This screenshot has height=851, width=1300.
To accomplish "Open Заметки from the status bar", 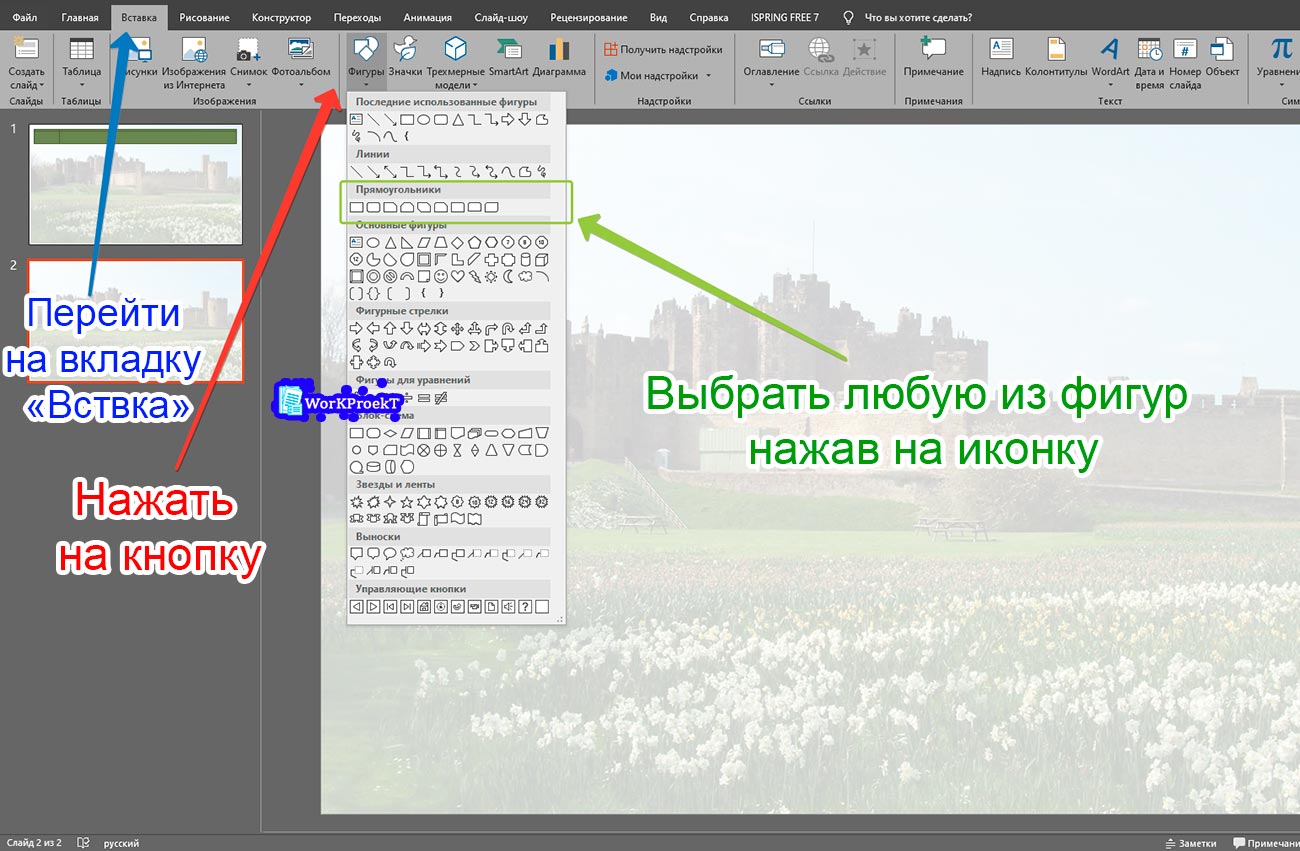I will pos(1190,842).
